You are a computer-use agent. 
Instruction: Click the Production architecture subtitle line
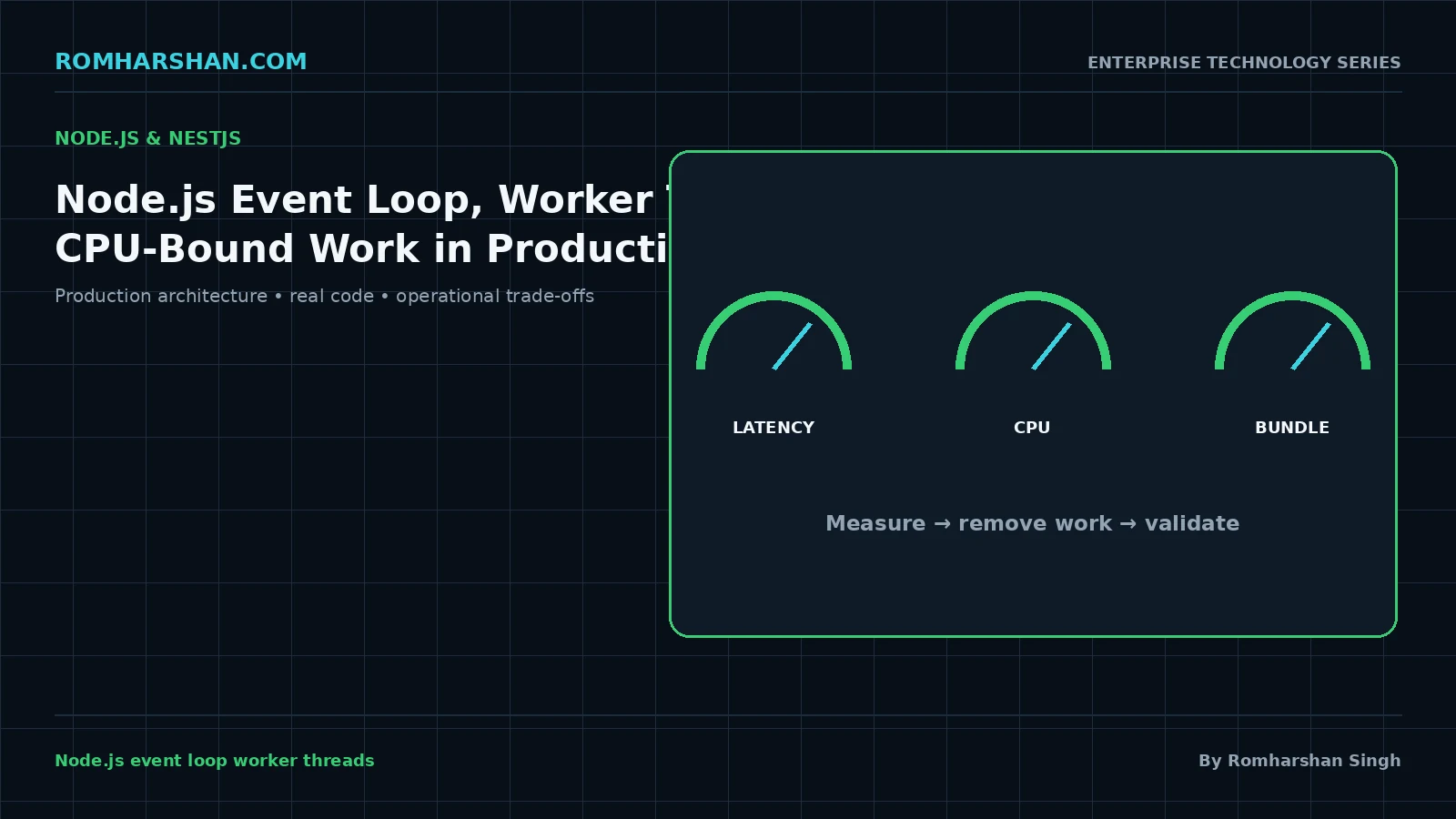click(324, 296)
